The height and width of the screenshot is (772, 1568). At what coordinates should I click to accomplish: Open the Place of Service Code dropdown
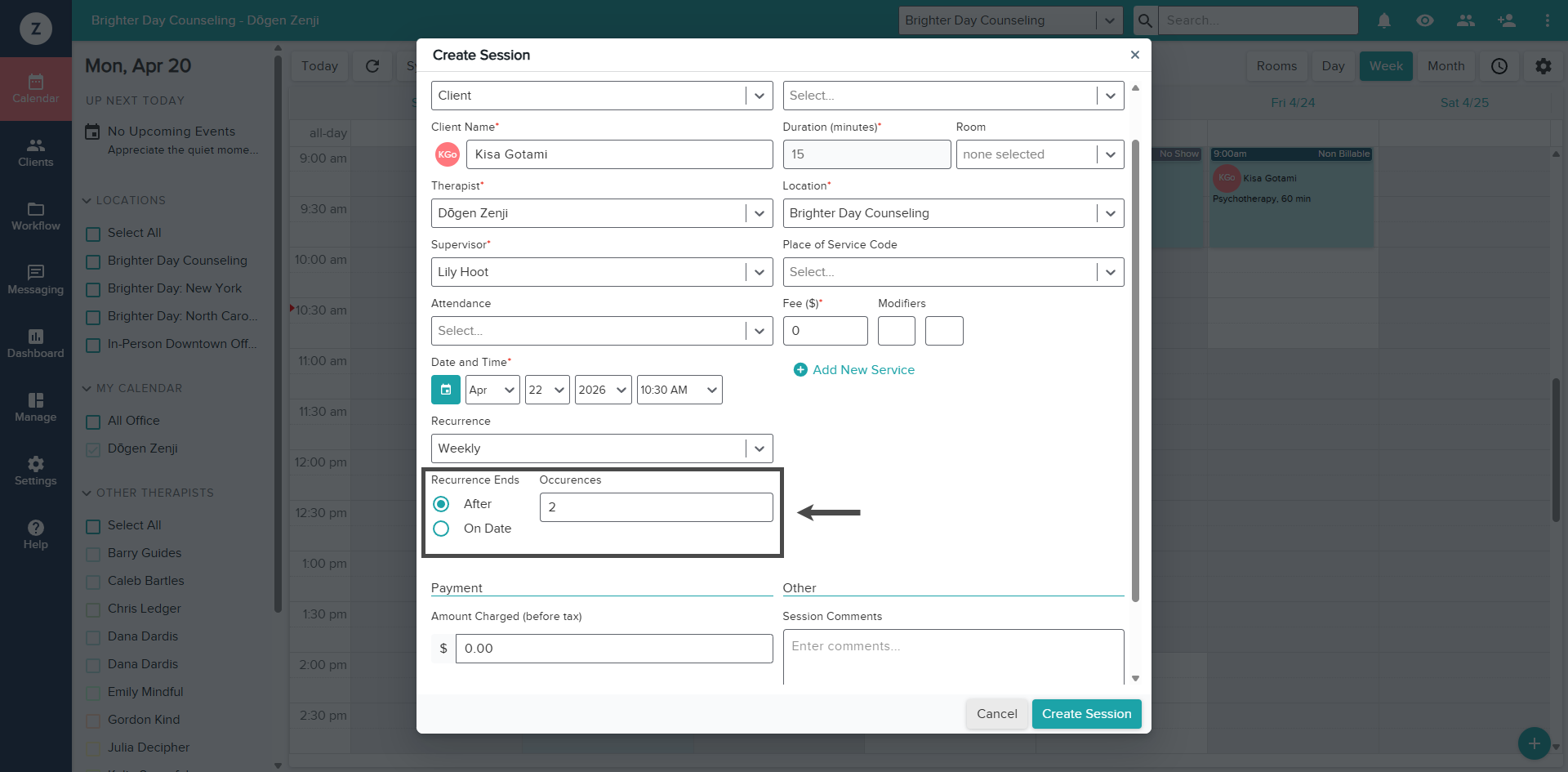pos(953,272)
